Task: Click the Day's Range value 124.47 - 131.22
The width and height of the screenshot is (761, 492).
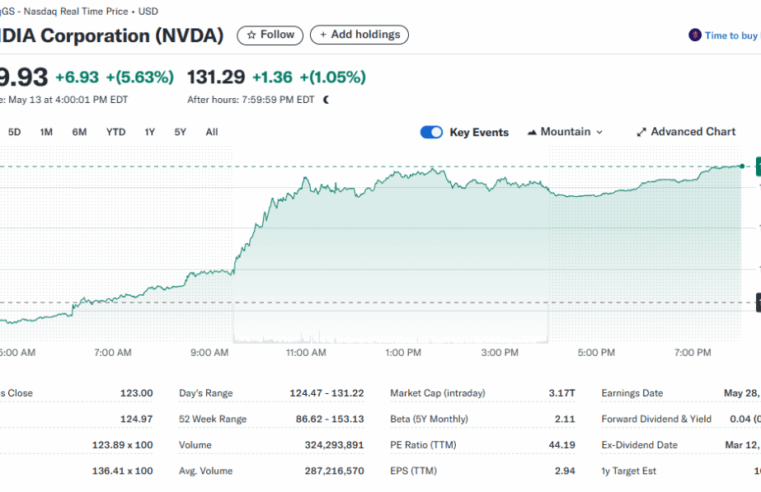Action: [327, 393]
